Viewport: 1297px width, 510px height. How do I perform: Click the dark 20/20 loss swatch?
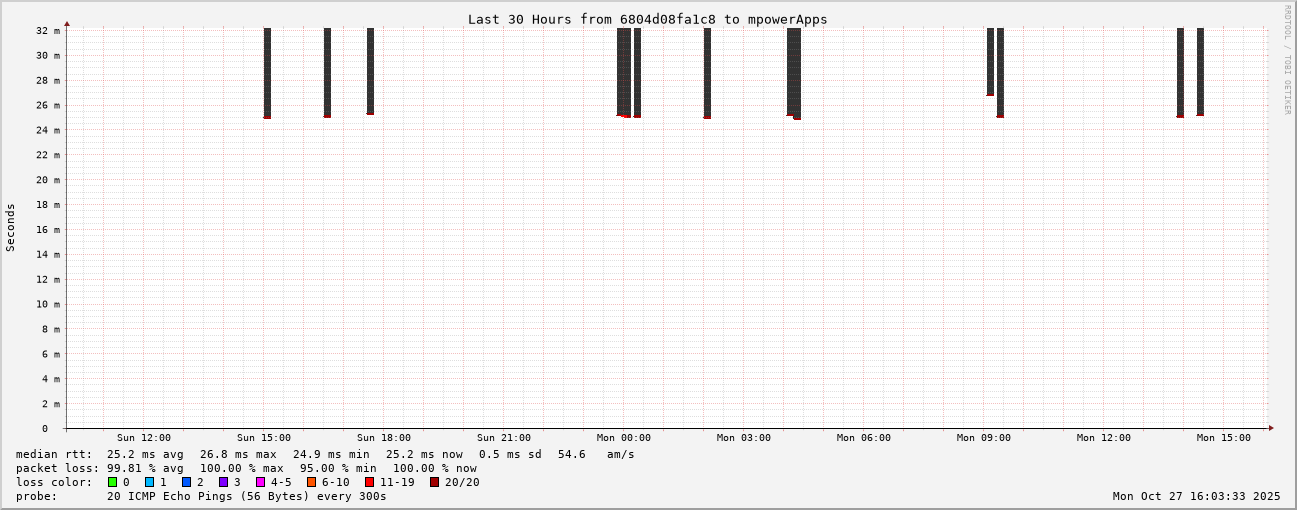435,482
